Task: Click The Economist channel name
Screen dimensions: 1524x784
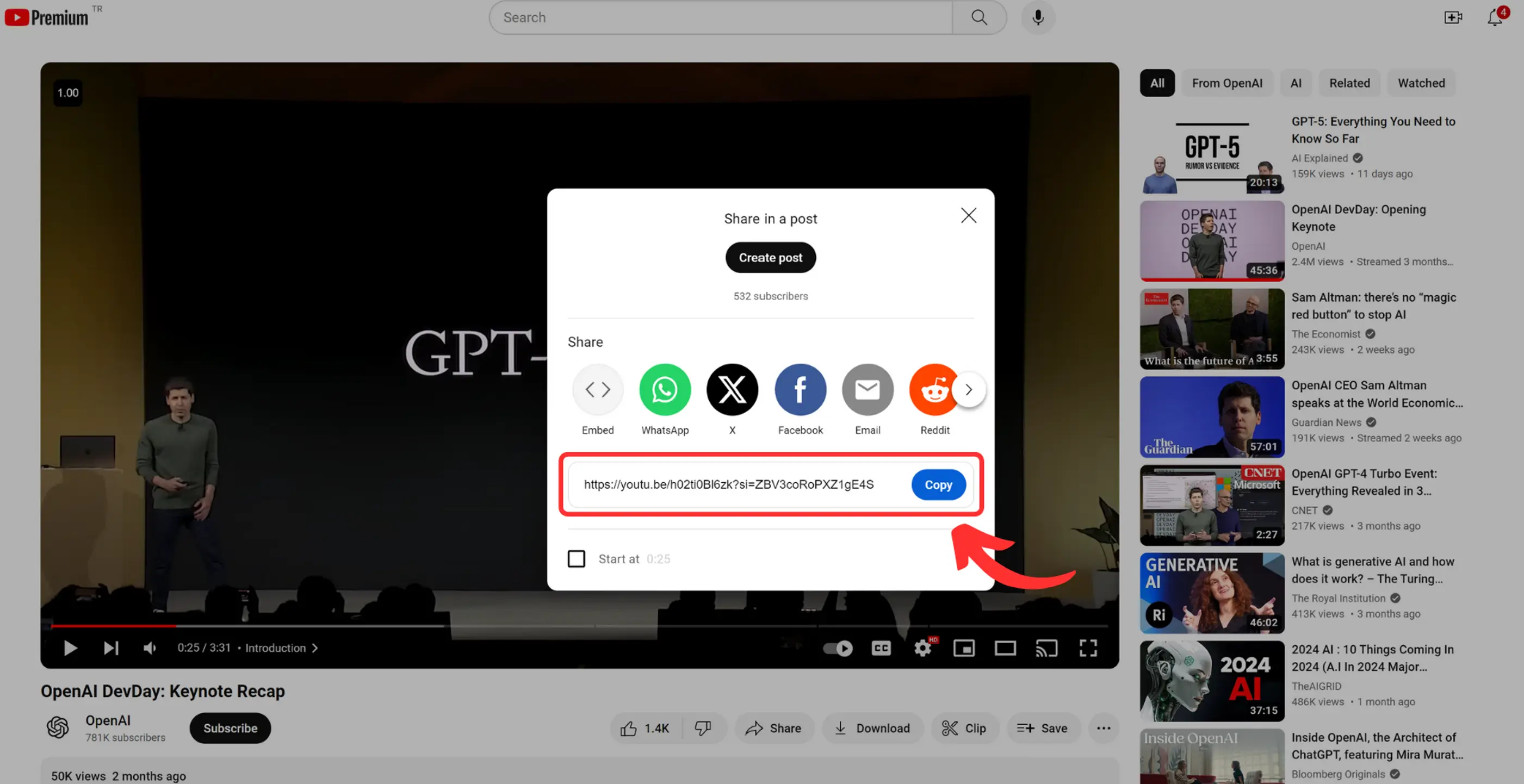Action: click(x=1325, y=334)
